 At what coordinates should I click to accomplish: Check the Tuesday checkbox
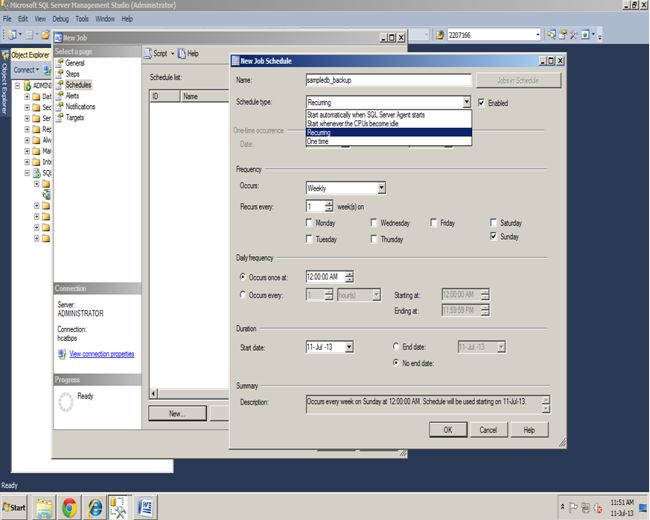309,239
